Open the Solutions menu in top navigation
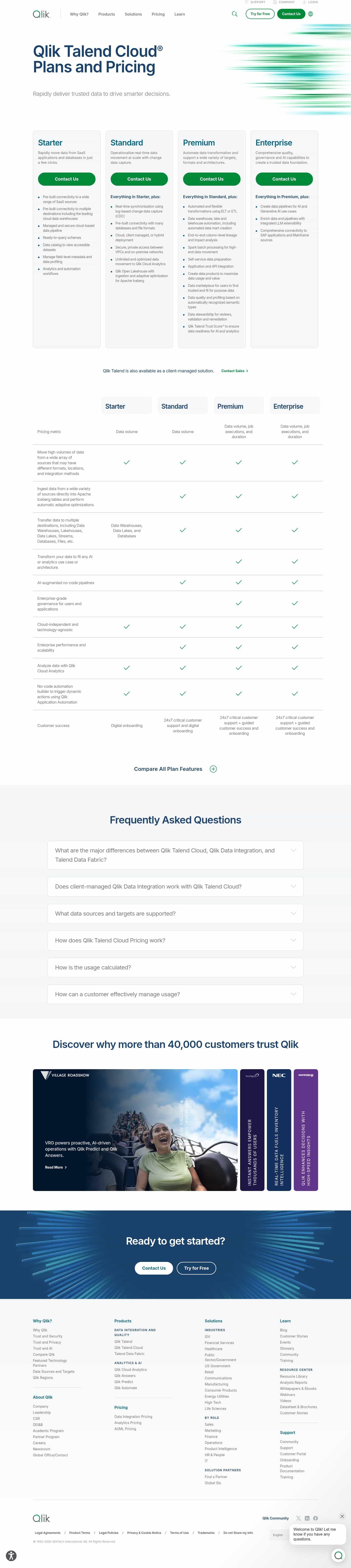This screenshot has width=351, height=1568. tap(133, 14)
